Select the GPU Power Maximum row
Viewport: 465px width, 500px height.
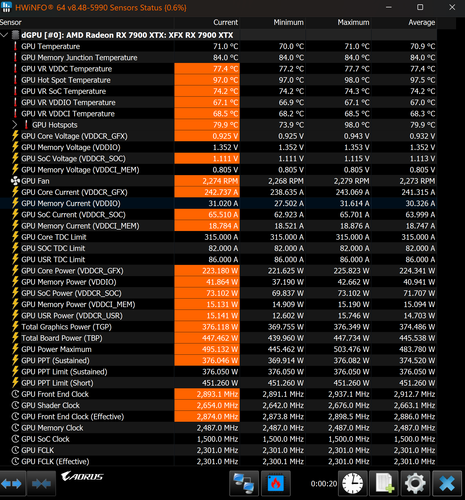tap(218, 349)
